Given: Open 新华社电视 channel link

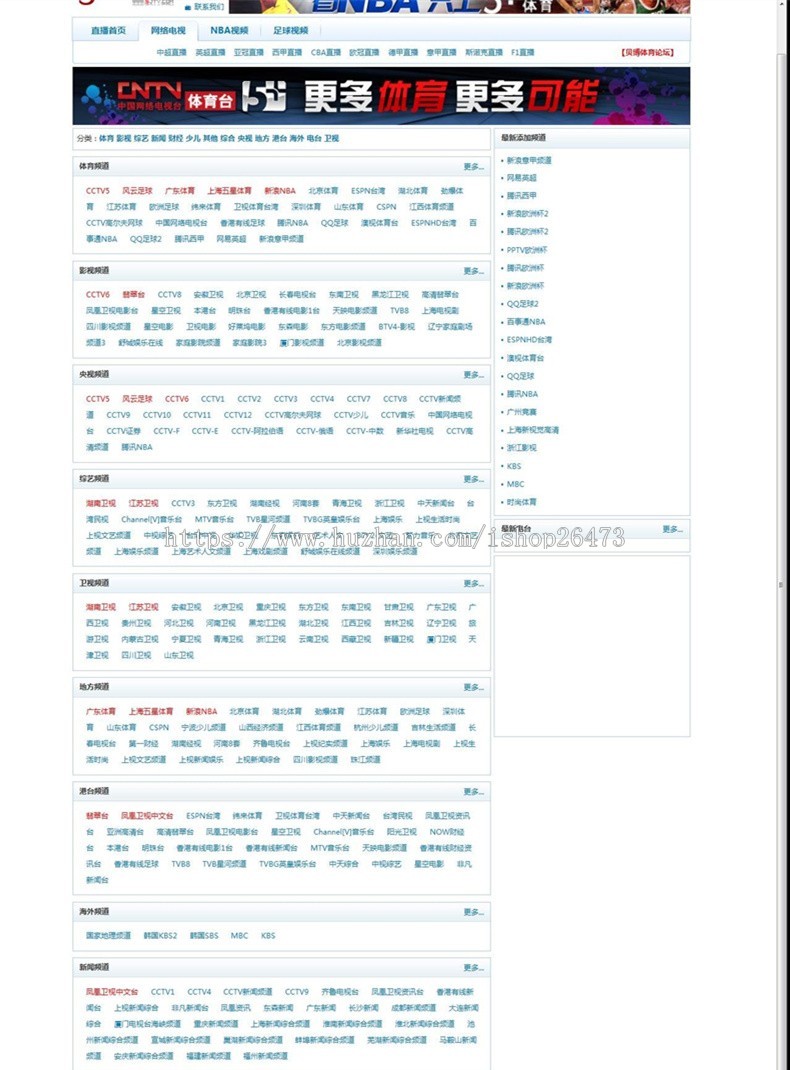Looking at the screenshot, I should [415, 431].
